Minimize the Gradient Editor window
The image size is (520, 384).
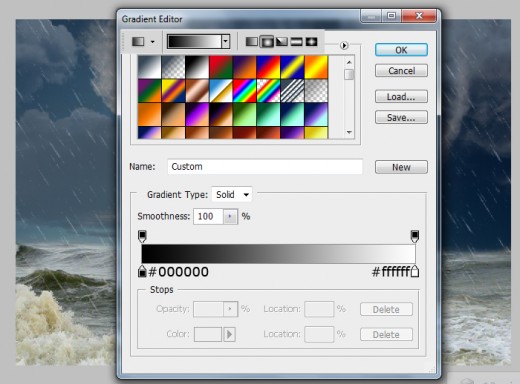point(371,16)
